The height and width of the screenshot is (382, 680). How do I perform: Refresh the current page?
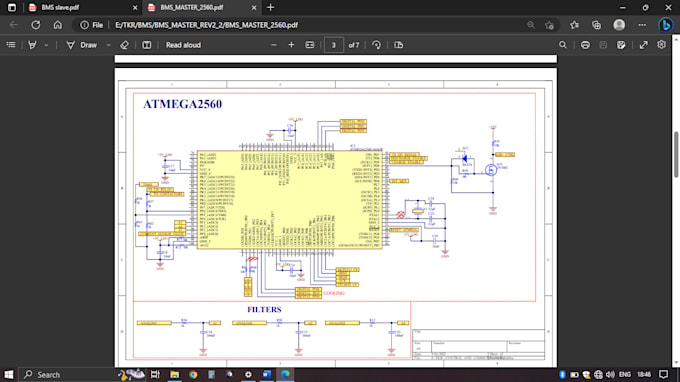(x=36, y=25)
